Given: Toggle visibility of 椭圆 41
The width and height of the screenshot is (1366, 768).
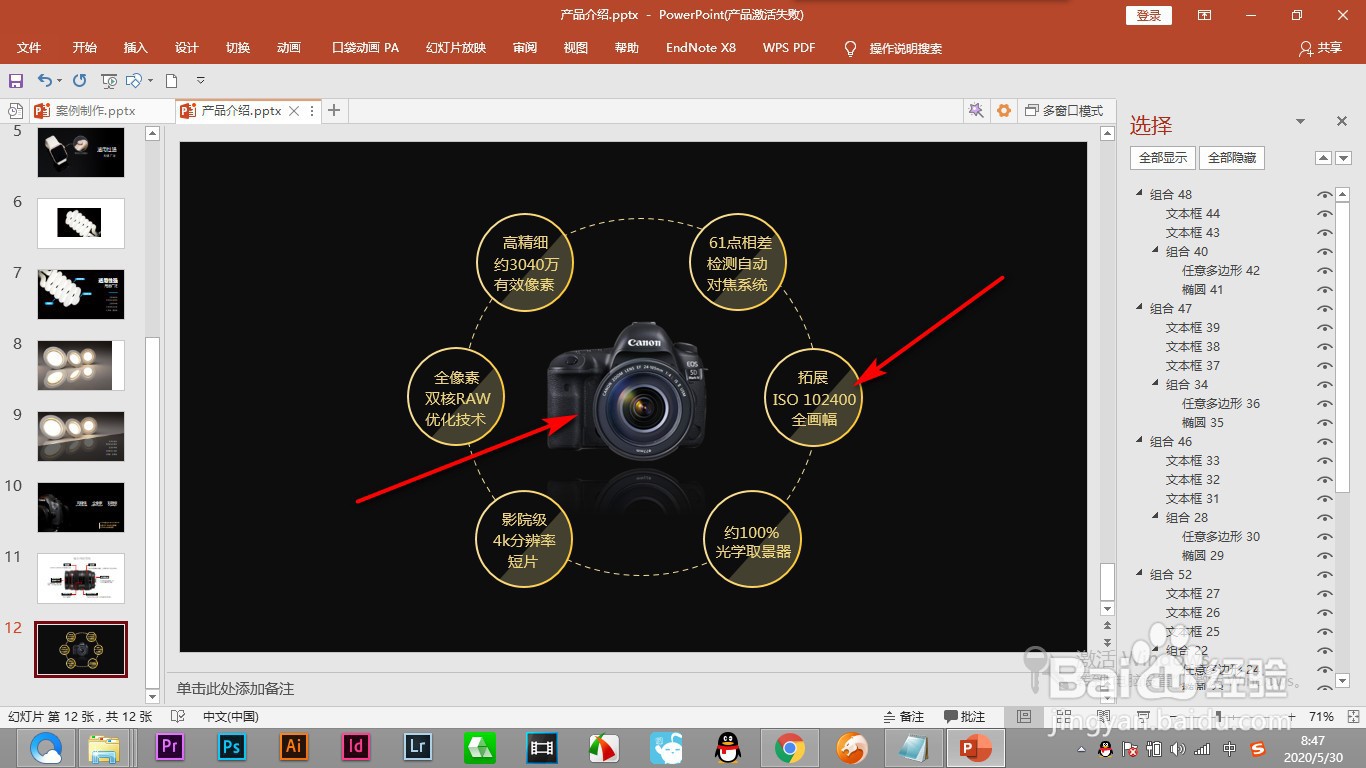Looking at the screenshot, I should 1325,290.
